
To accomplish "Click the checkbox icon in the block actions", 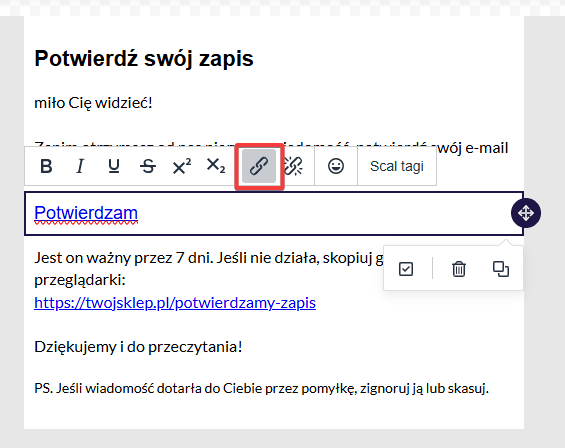I will pyautogui.click(x=406, y=269).
